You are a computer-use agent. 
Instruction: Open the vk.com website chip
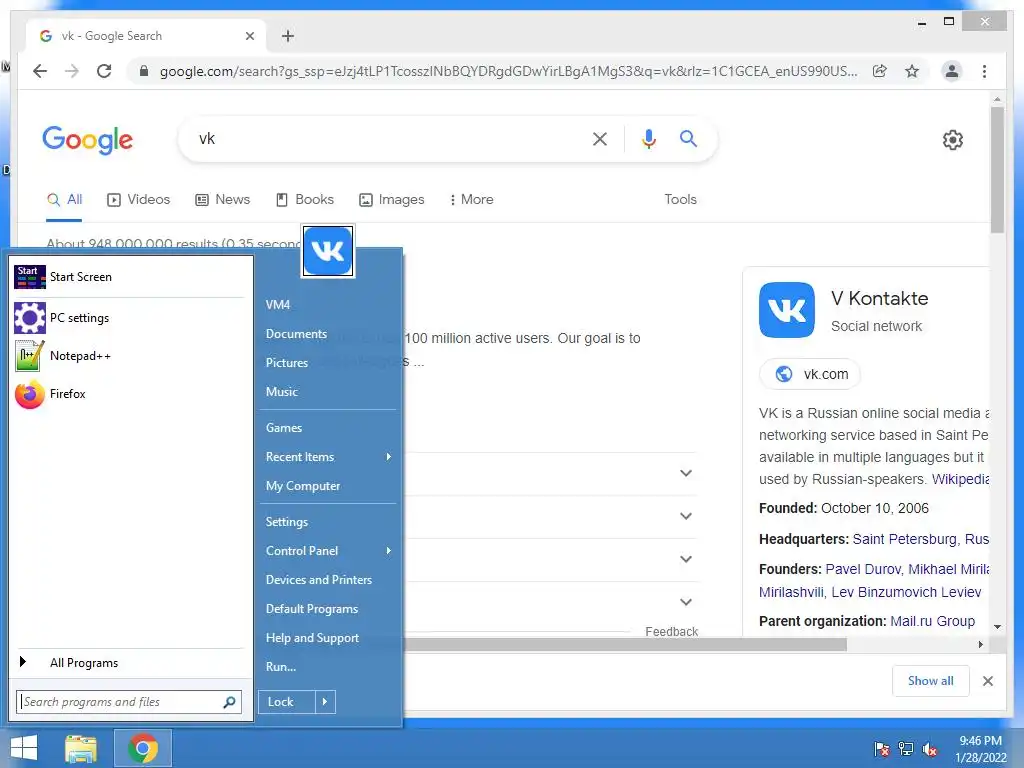coord(810,374)
